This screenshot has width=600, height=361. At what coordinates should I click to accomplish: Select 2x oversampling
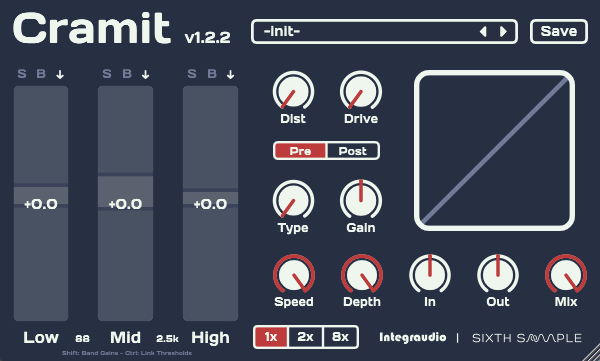pyautogui.click(x=305, y=337)
